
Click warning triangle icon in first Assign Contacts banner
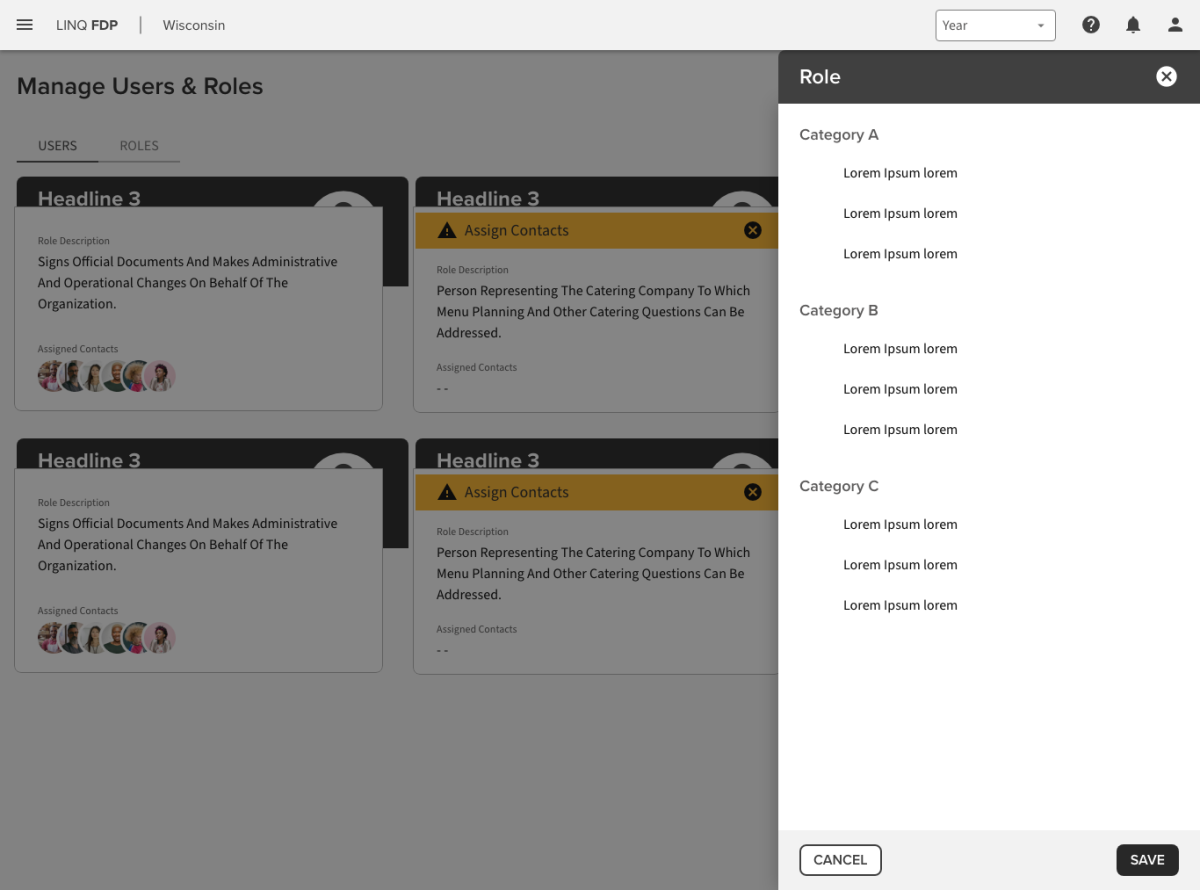447,231
